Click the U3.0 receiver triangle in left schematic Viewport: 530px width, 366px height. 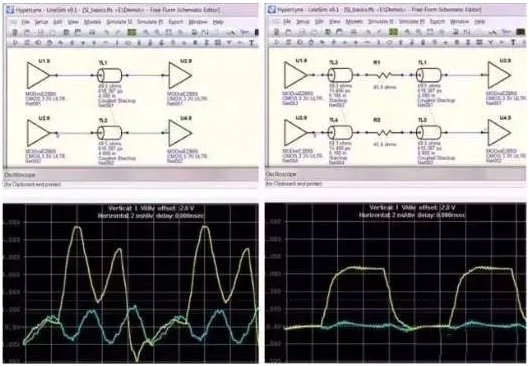pos(180,75)
